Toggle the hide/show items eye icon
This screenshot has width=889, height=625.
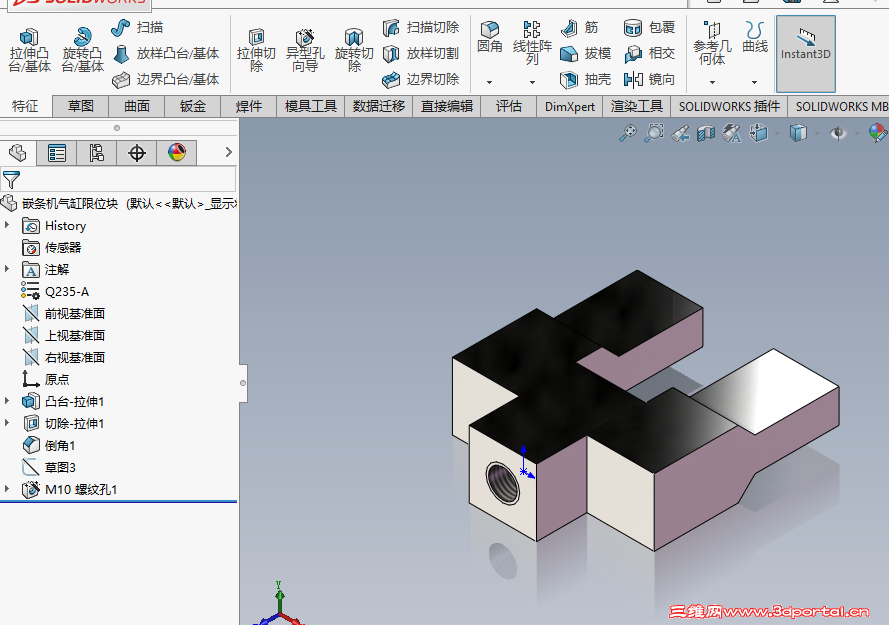(838, 134)
